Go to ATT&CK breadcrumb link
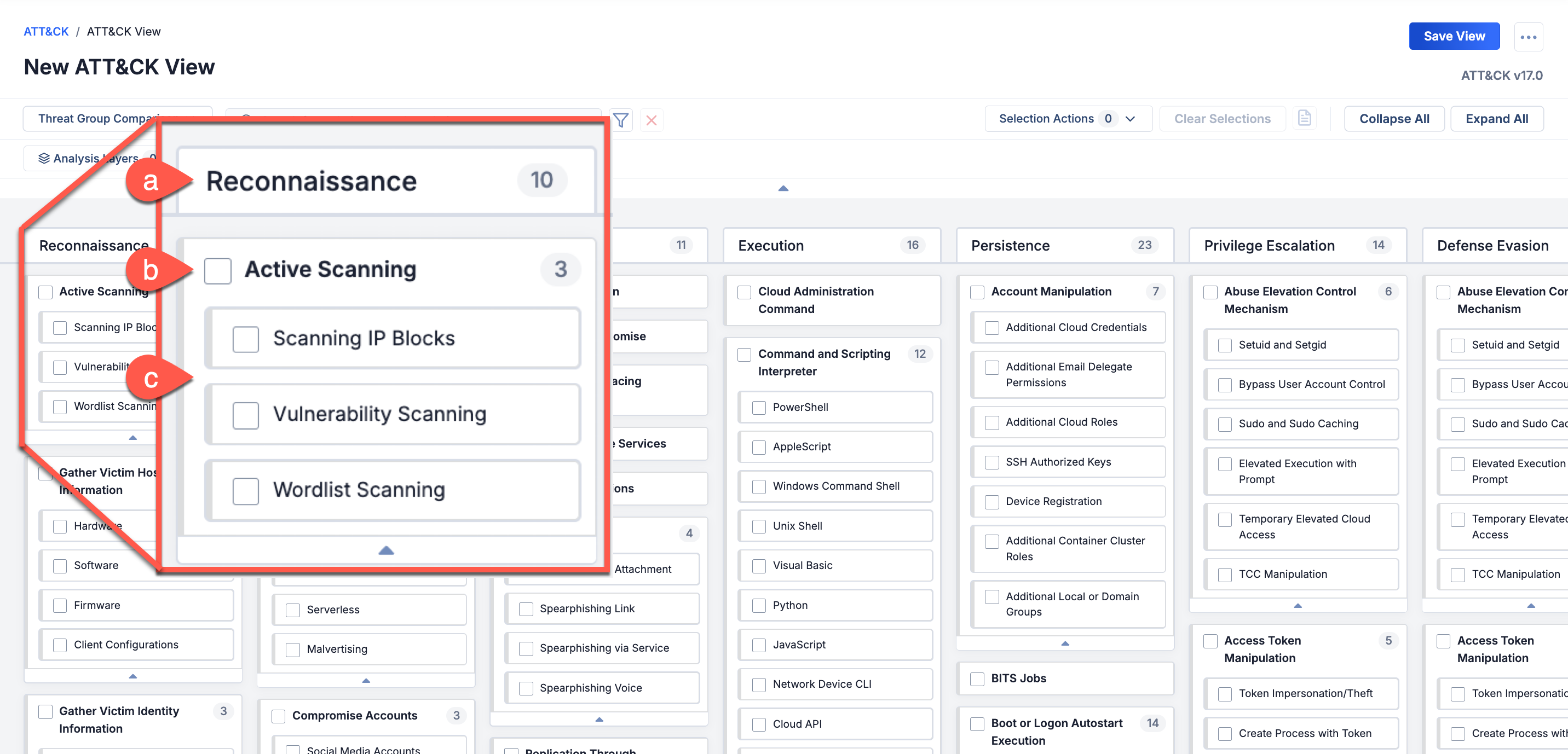 coord(46,32)
